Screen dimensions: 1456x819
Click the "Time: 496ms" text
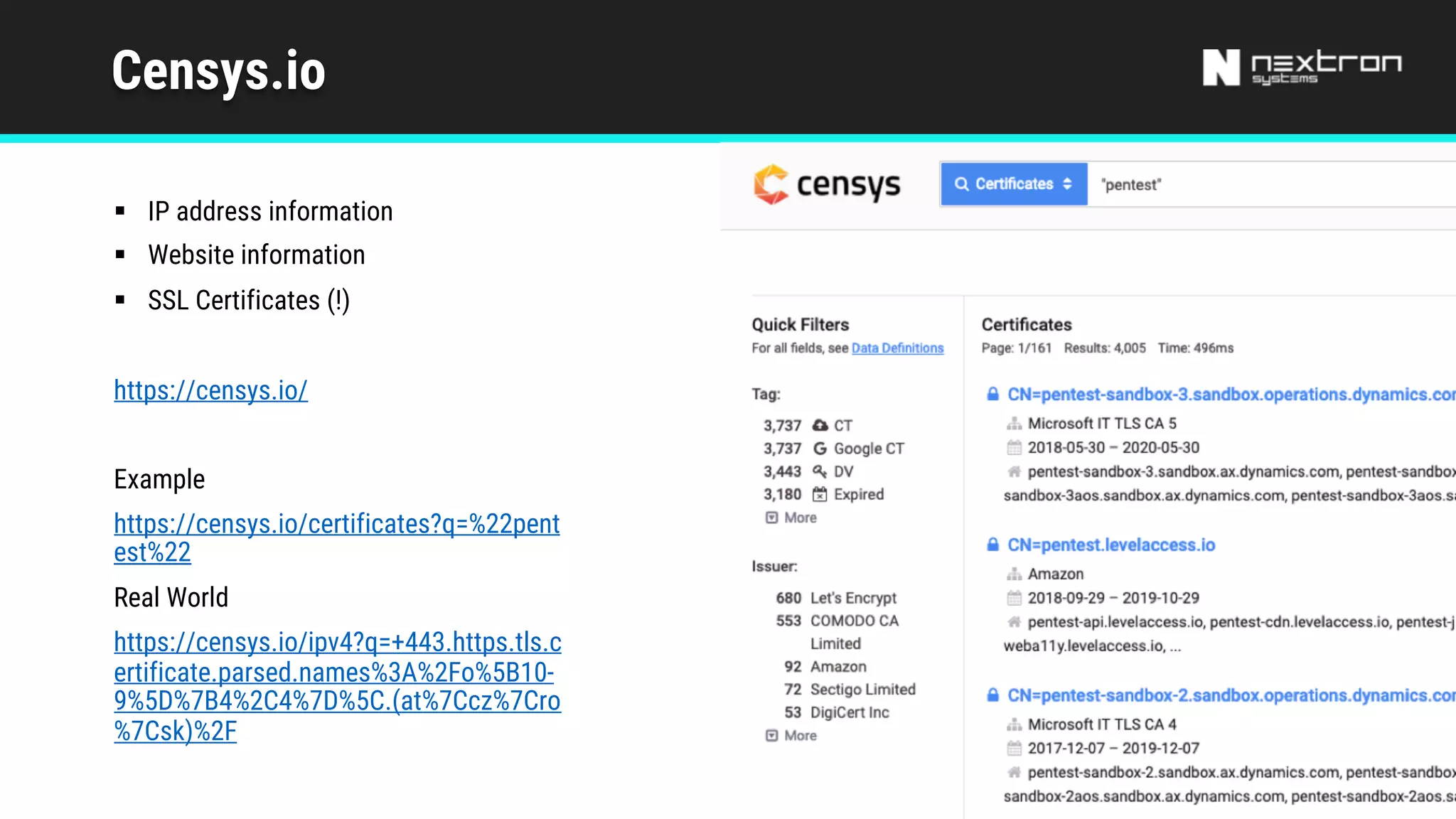point(1196,348)
